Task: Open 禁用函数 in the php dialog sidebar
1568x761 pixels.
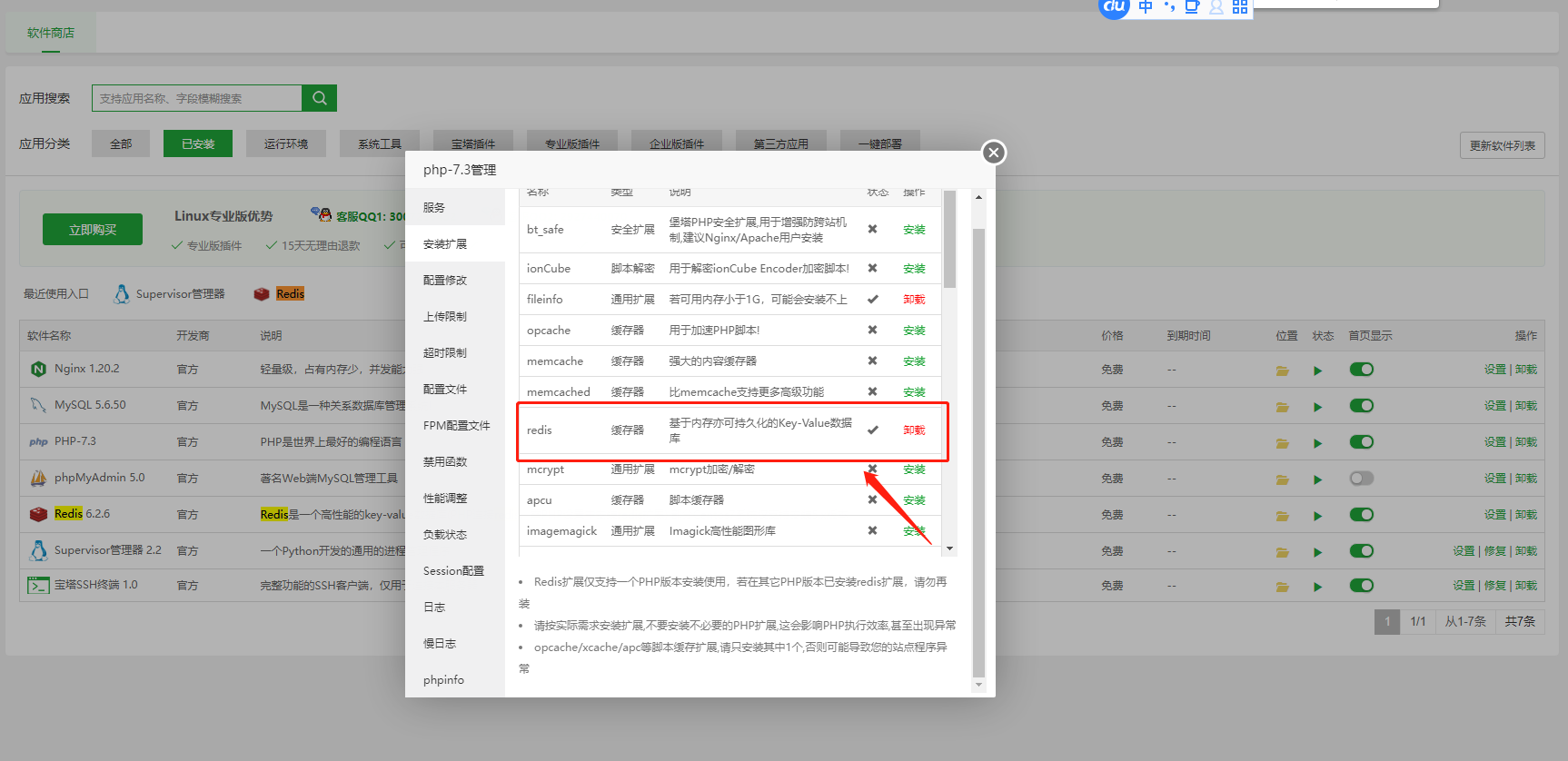Action: pos(455,461)
